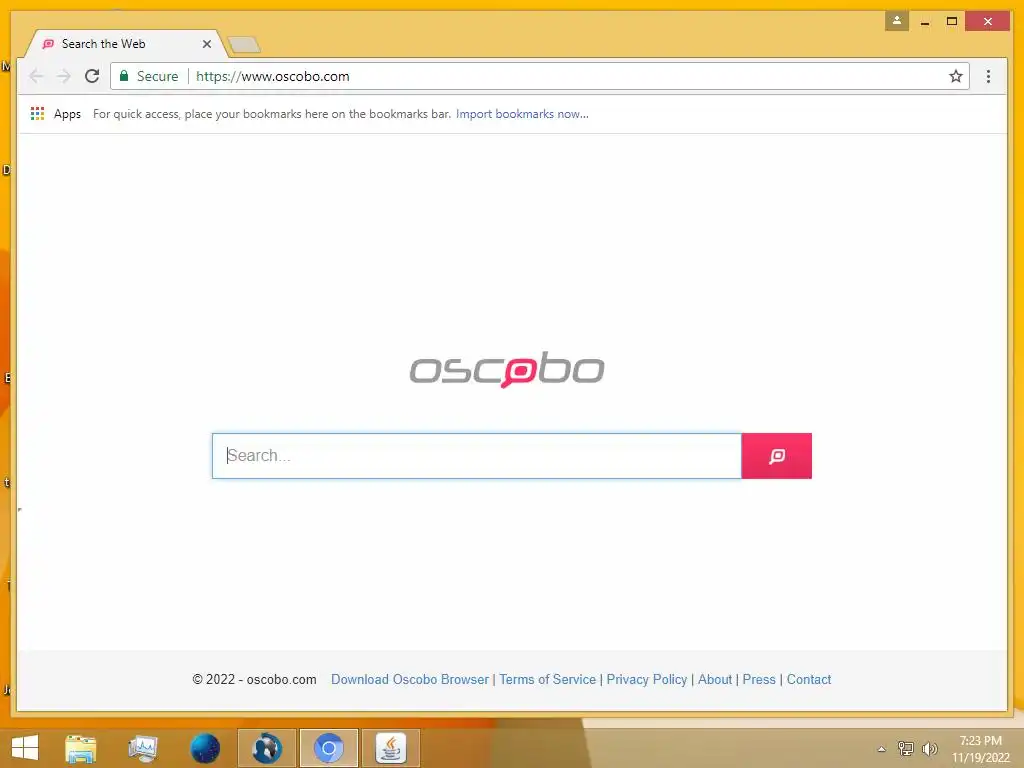Click the Chromium taskbar icon
Screen dimensions: 1024x768
pos(328,748)
